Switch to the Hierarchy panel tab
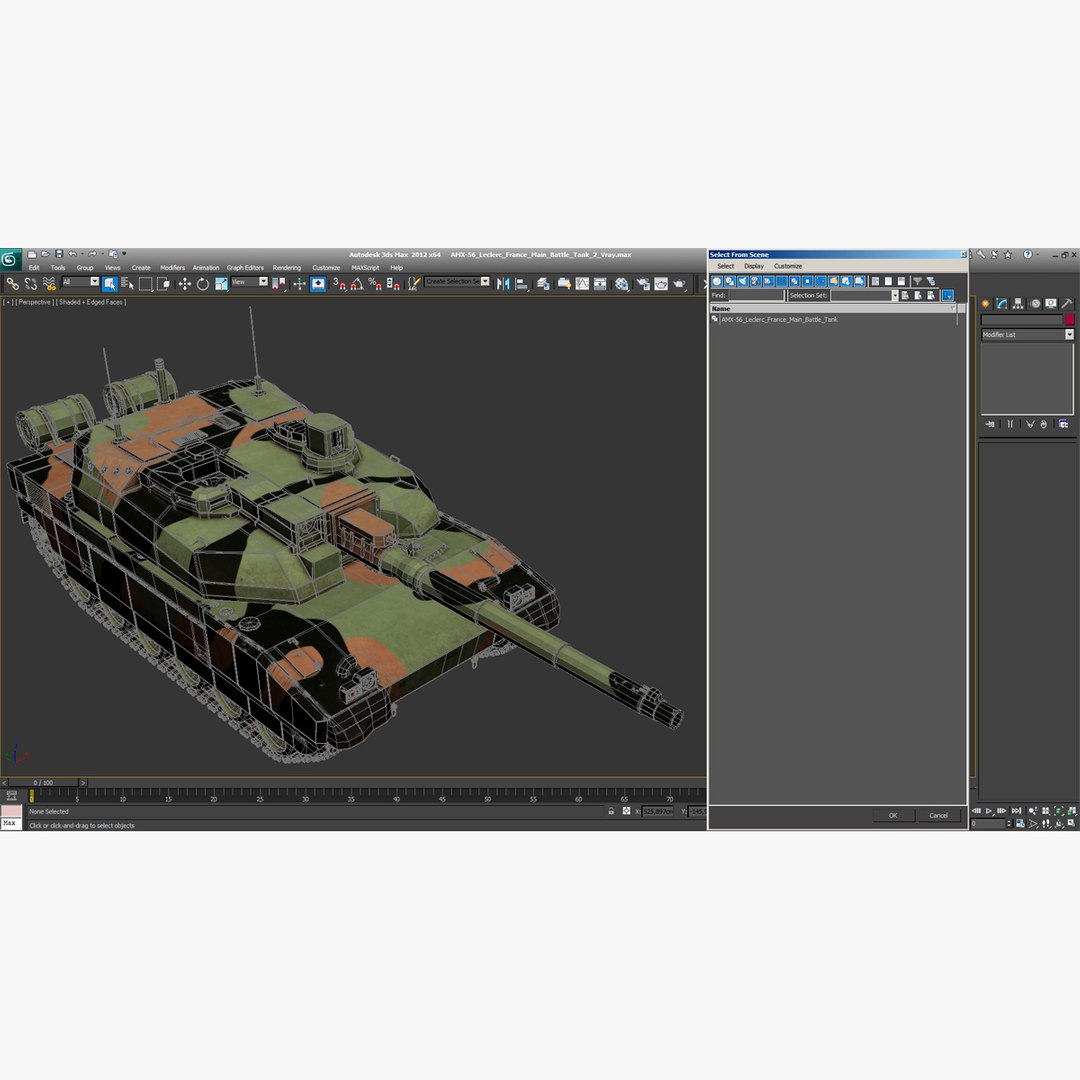The width and height of the screenshot is (1080, 1080). point(1018,304)
